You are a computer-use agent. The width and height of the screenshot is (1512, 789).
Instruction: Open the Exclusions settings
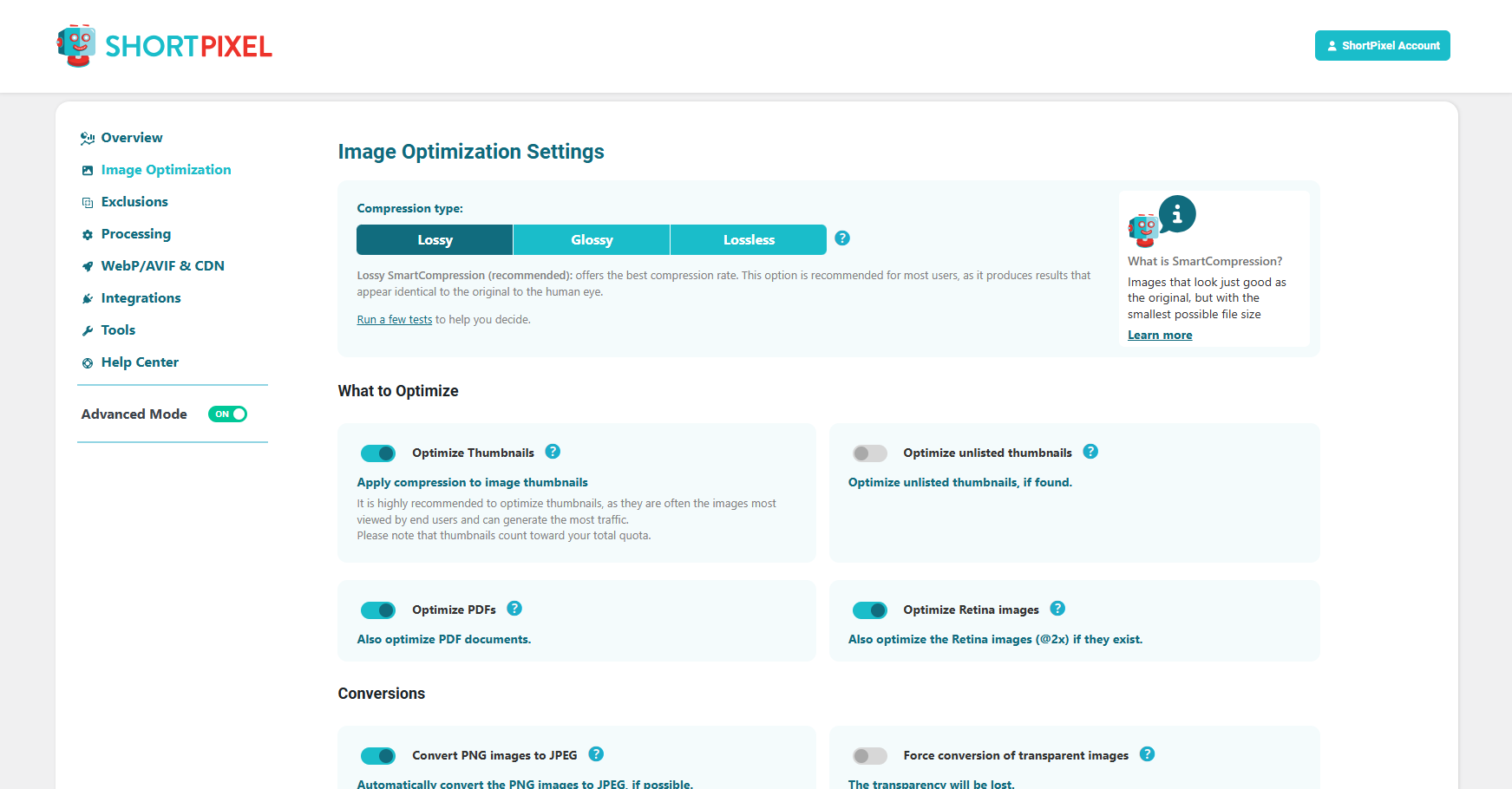point(134,202)
